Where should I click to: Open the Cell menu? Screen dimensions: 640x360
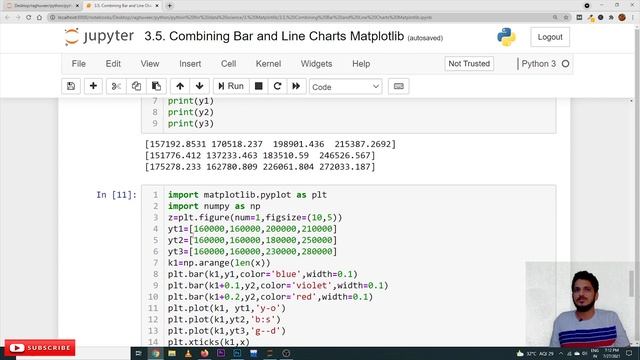229,64
